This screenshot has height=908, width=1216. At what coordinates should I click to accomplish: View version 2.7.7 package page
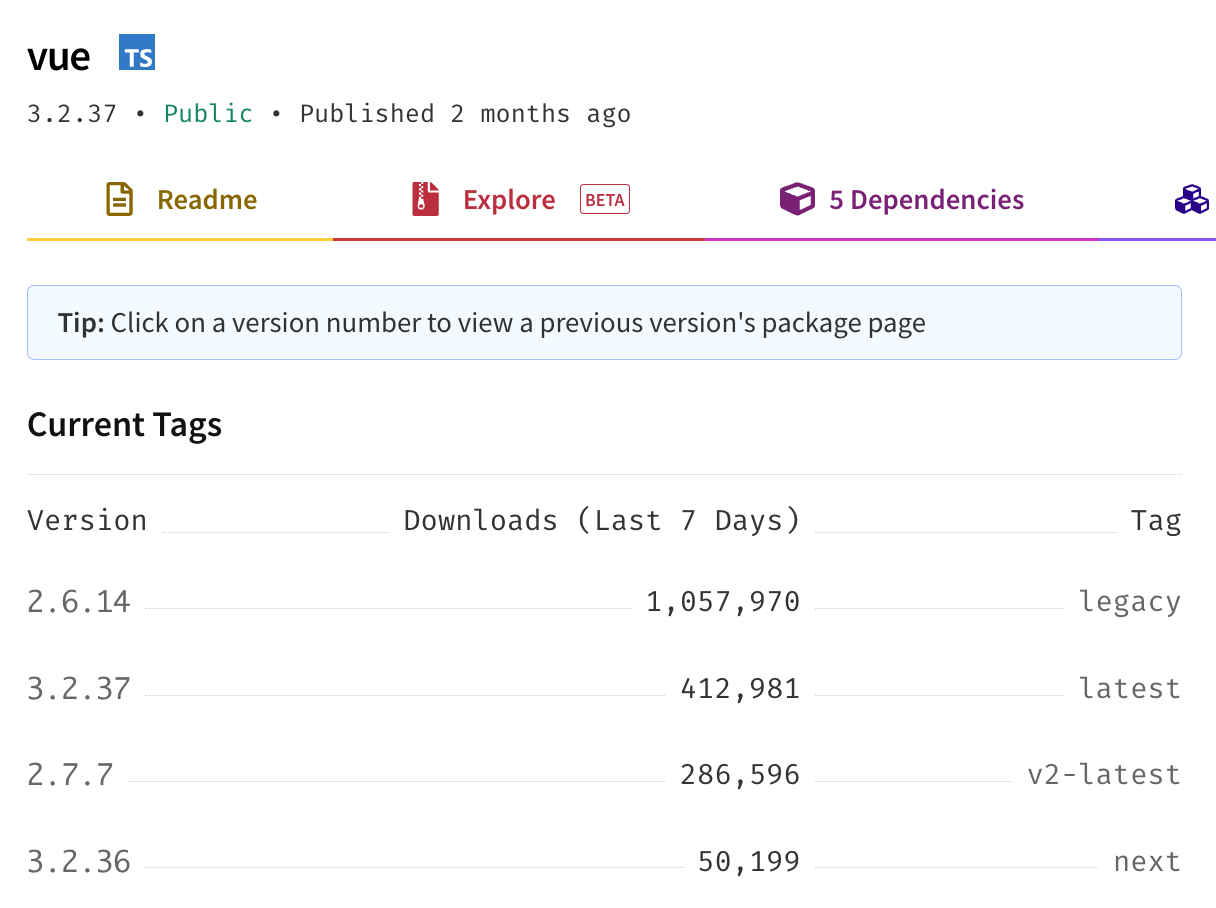pos(70,775)
